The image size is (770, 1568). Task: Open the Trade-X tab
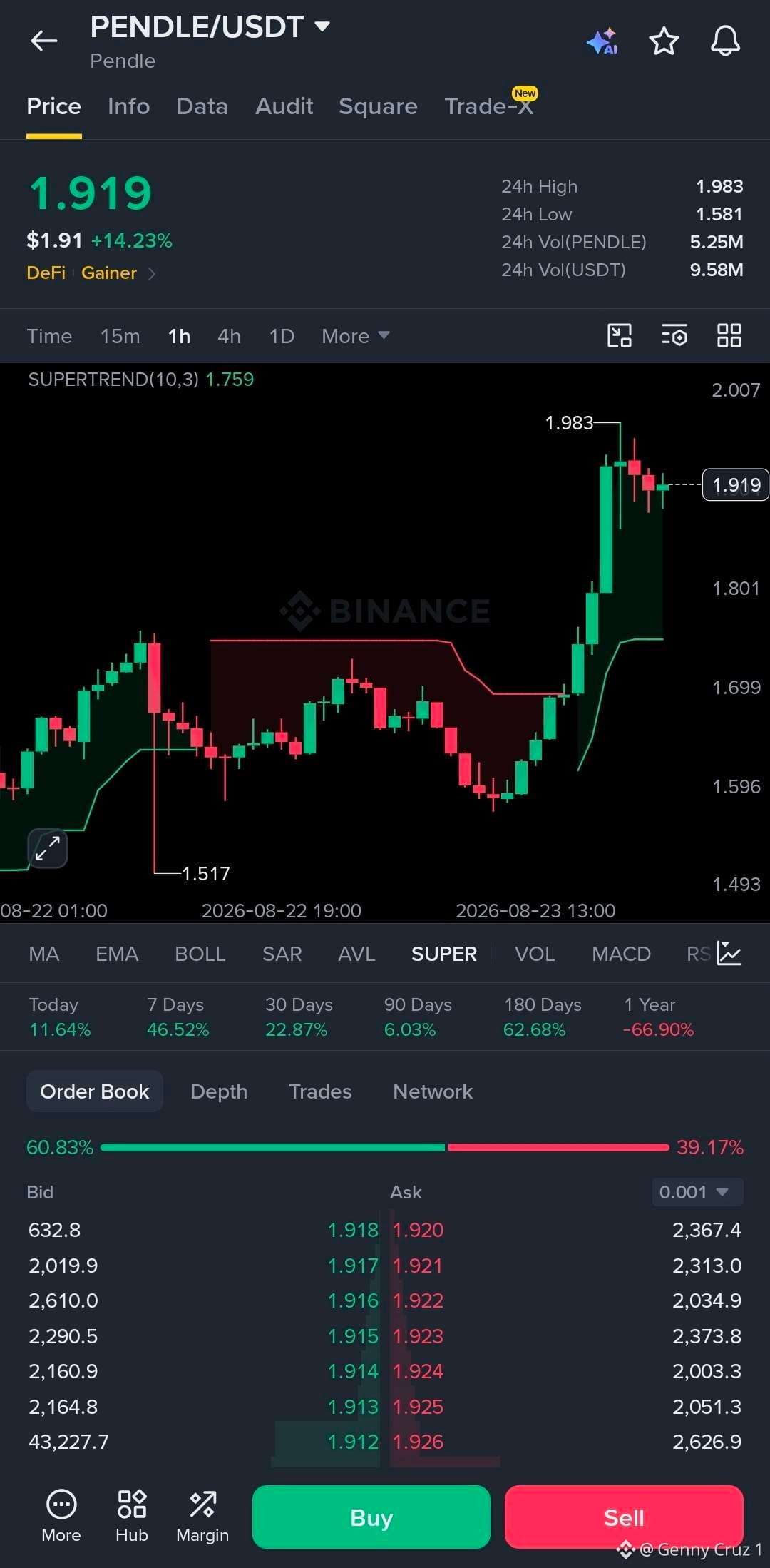point(489,106)
